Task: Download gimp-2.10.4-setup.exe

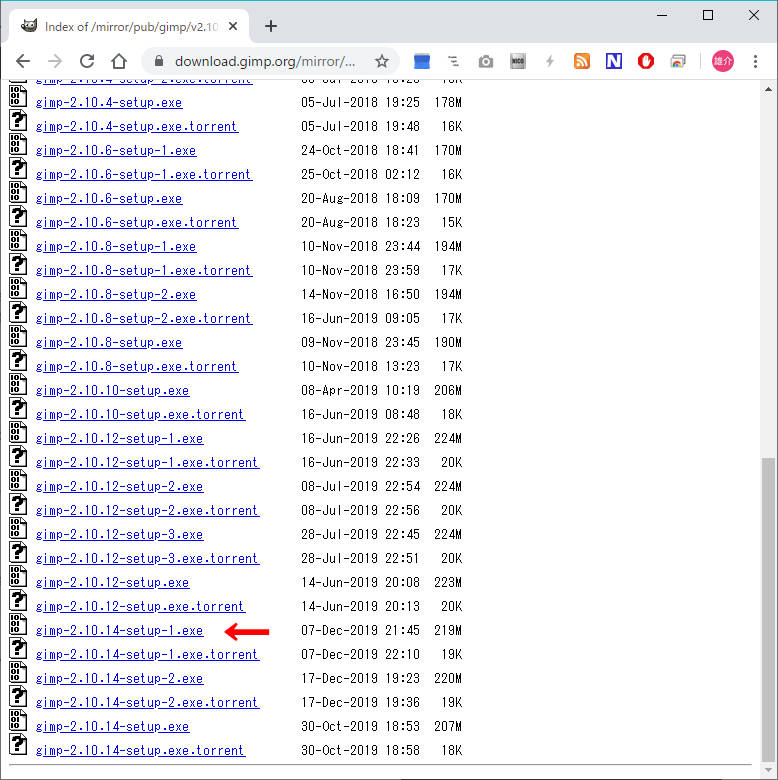Action: [x=109, y=102]
